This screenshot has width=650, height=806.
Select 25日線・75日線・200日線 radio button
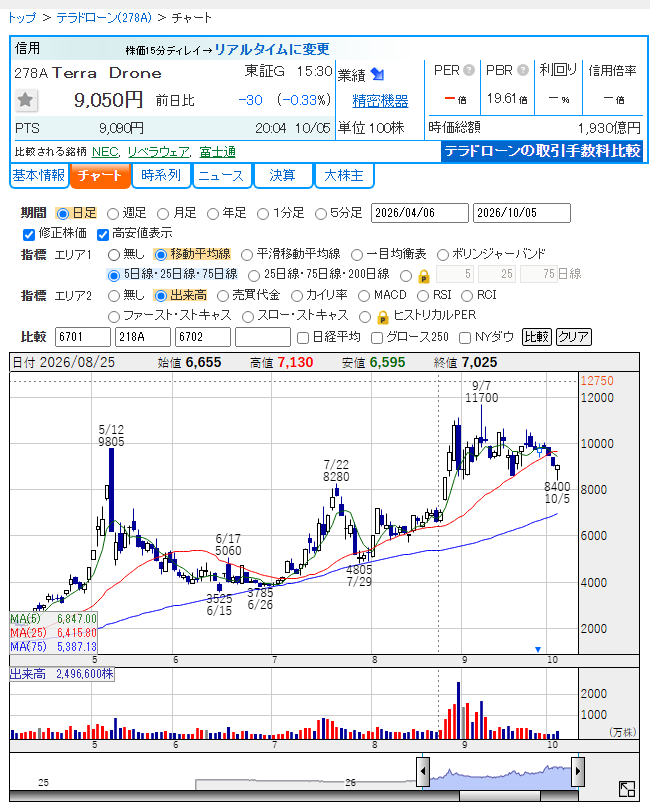pos(253,276)
